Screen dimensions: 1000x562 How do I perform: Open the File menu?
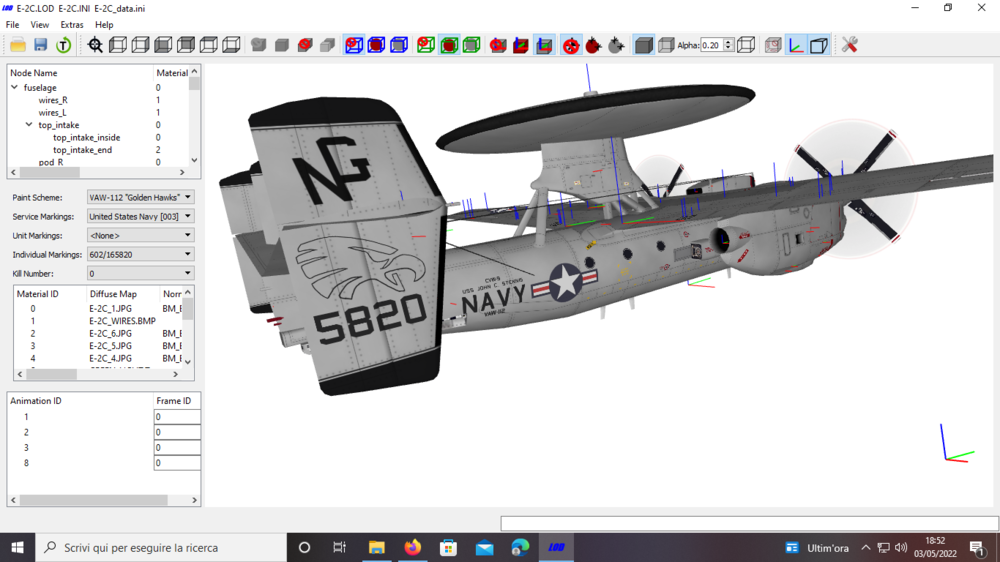12,25
